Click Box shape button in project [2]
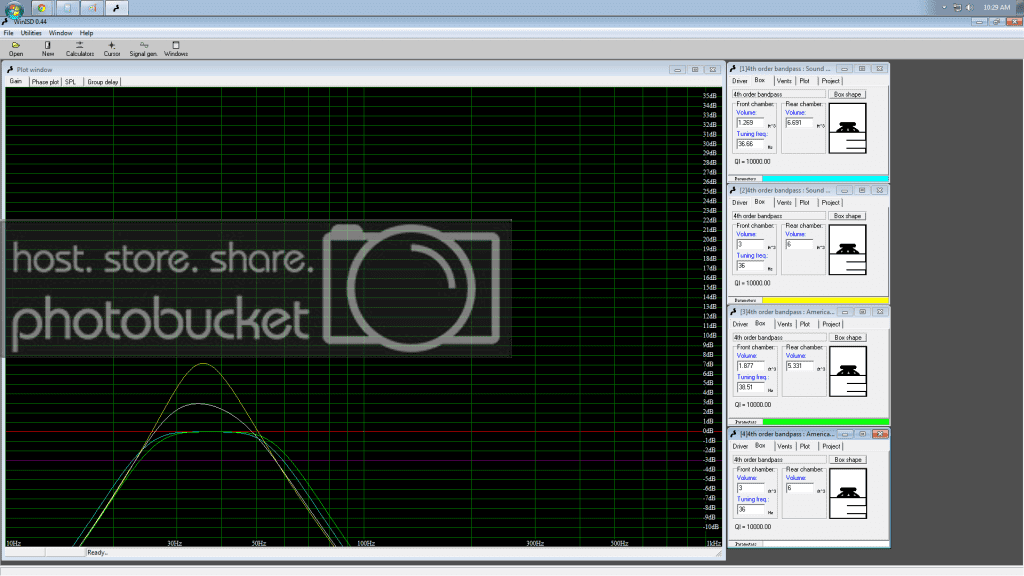Screen dimensions: 1024x576 [847, 216]
